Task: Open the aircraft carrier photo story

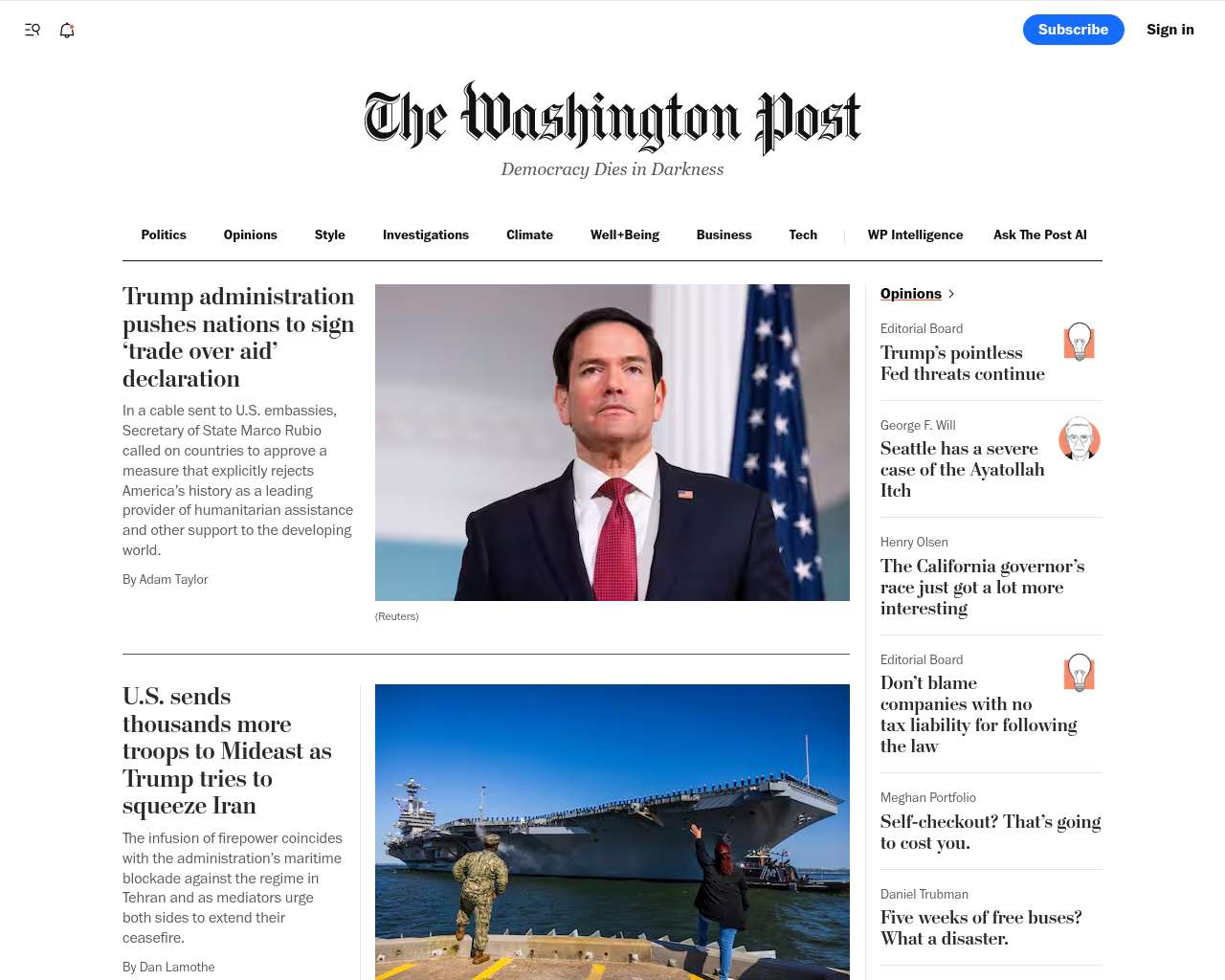Action: click(x=612, y=832)
